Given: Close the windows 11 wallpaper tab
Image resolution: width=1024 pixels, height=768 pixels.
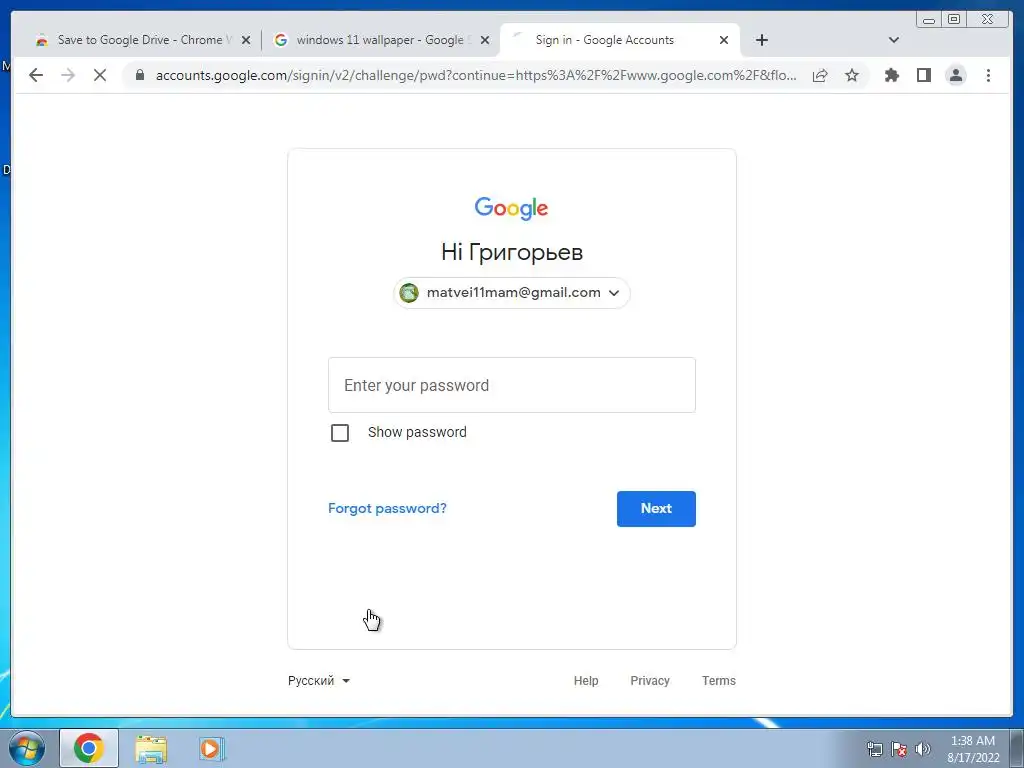Looking at the screenshot, I should coord(485,40).
